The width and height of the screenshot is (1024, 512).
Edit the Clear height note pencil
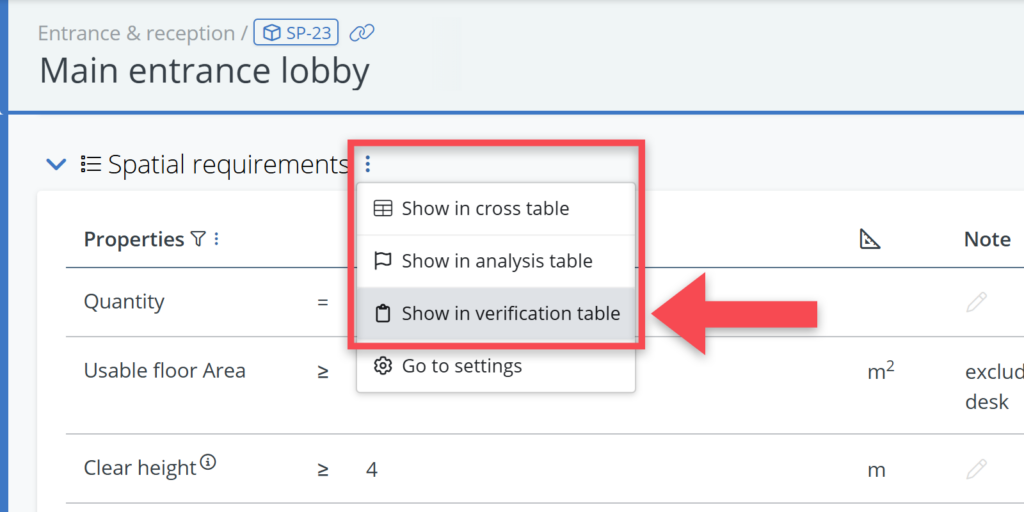977,468
